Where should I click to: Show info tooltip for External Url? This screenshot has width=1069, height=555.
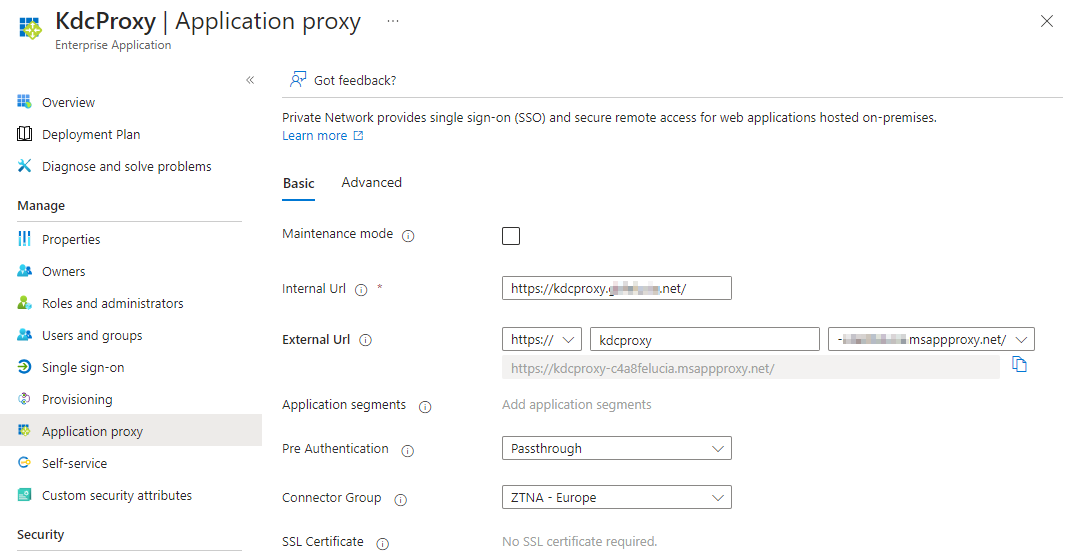click(x=365, y=340)
